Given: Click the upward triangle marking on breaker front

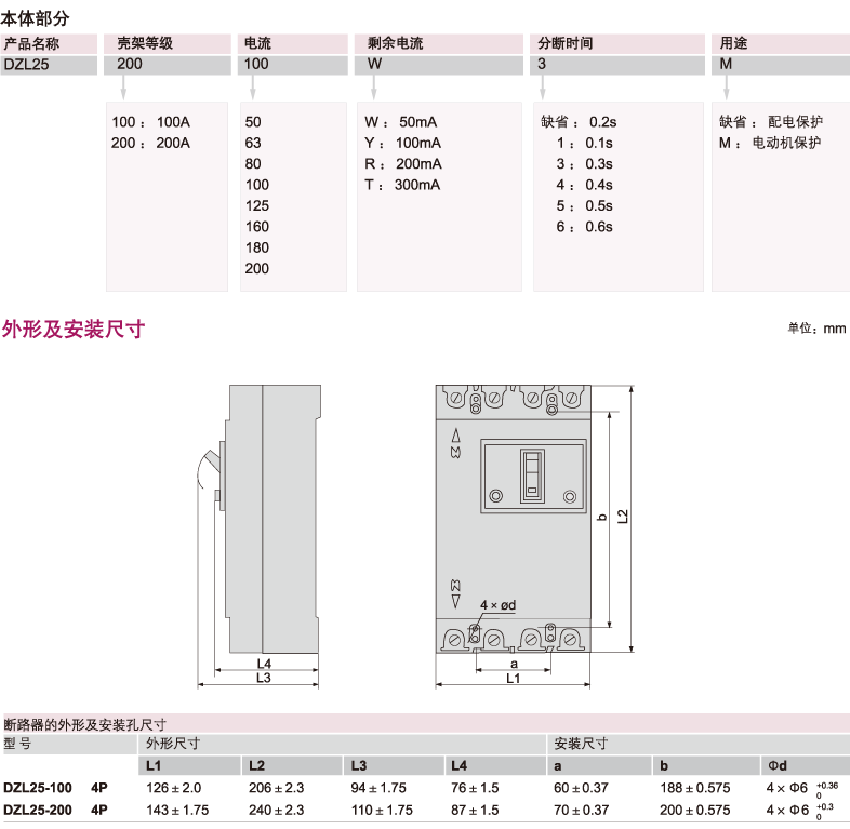Looking at the screenshot, I should [457, 435].
